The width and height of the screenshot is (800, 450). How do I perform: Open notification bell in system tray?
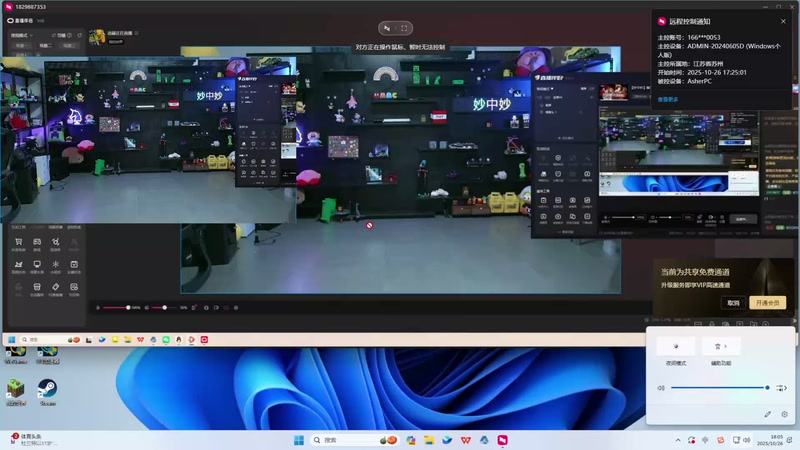[x=790, y=440]
